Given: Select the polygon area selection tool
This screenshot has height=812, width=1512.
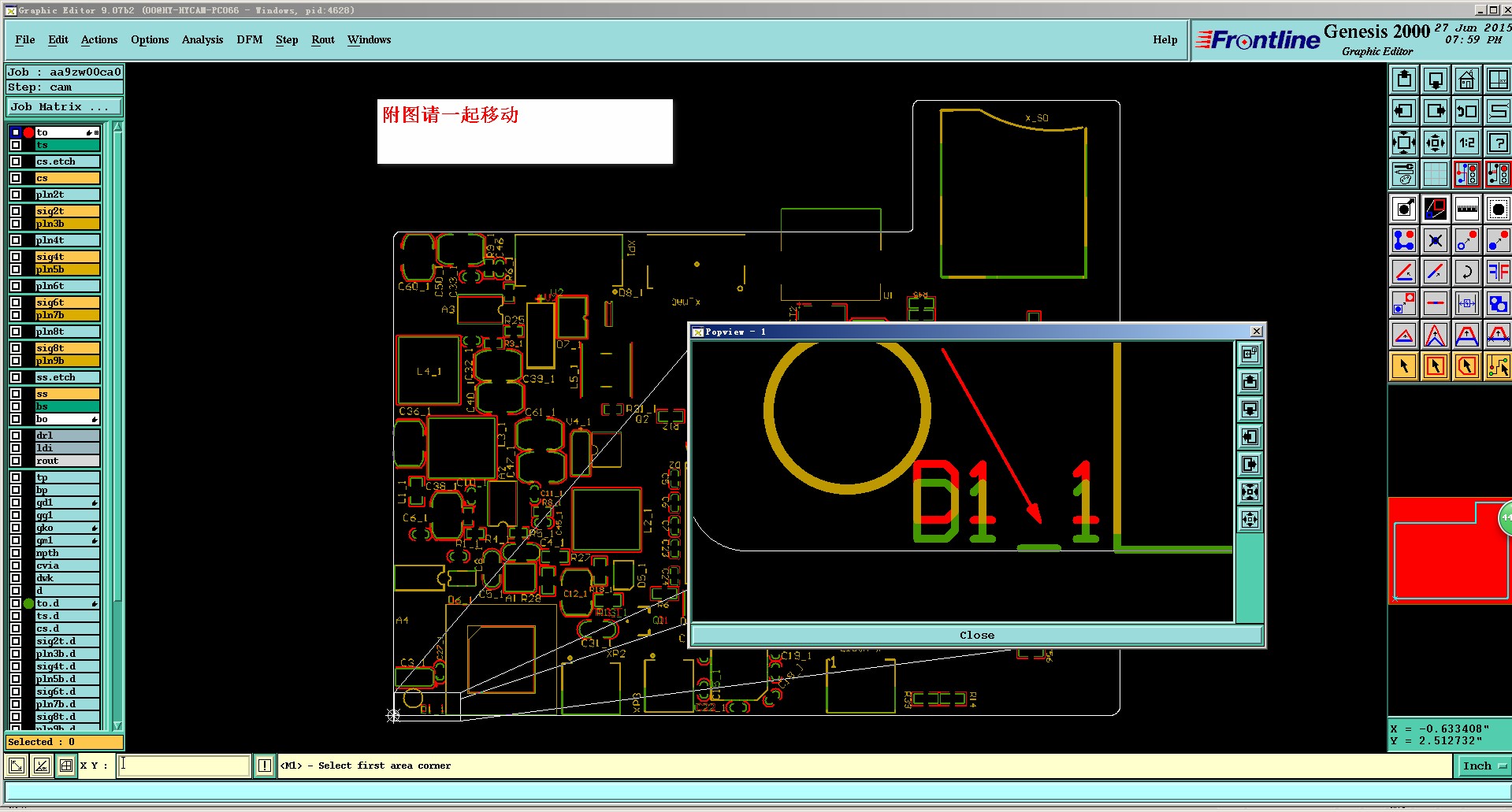Looking at the screenshot, I should pyautogui.click(x=1467, y=366).
